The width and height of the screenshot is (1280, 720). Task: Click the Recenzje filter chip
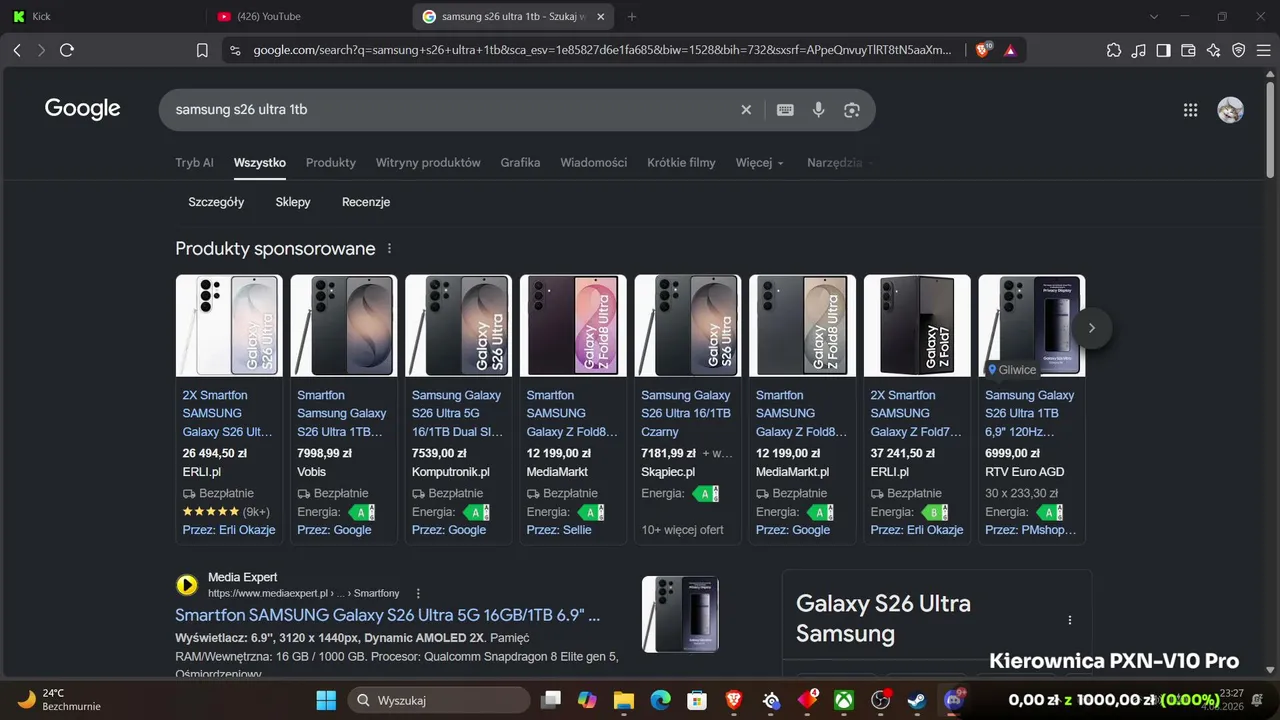pyautogui.click(x=366, y=202)
